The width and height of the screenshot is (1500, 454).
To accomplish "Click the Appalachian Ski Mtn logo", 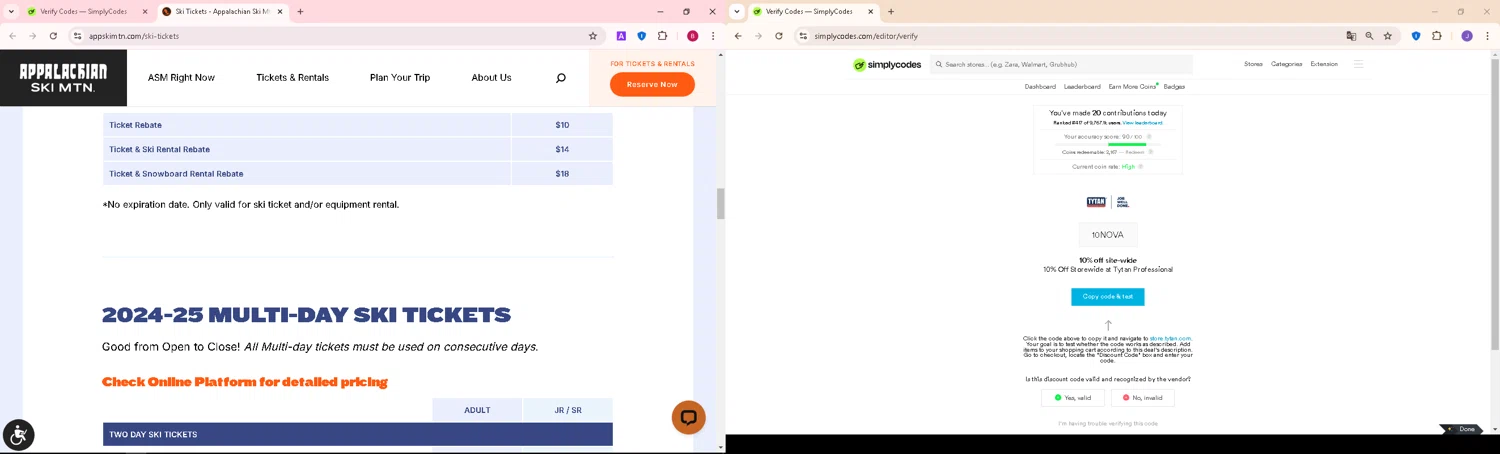I will (x=63, y=78).
